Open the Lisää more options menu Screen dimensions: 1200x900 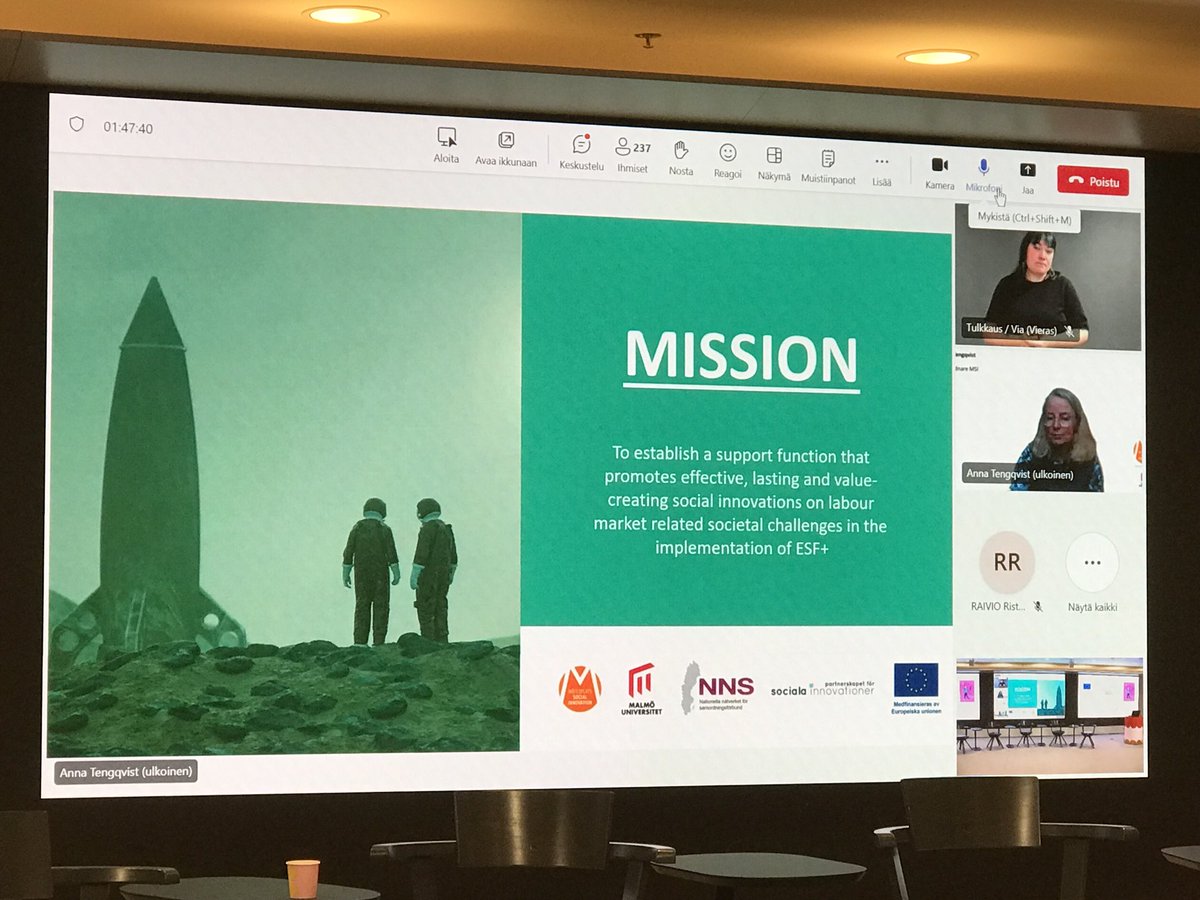pos(881,169)
